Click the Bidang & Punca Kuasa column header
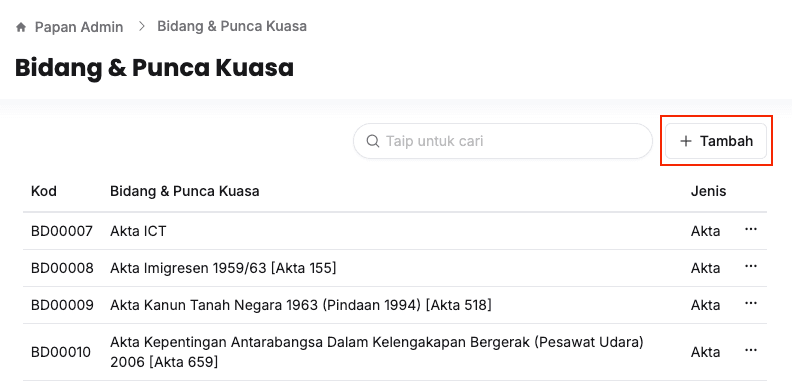The image size is (792, 384). click(185, 191)
